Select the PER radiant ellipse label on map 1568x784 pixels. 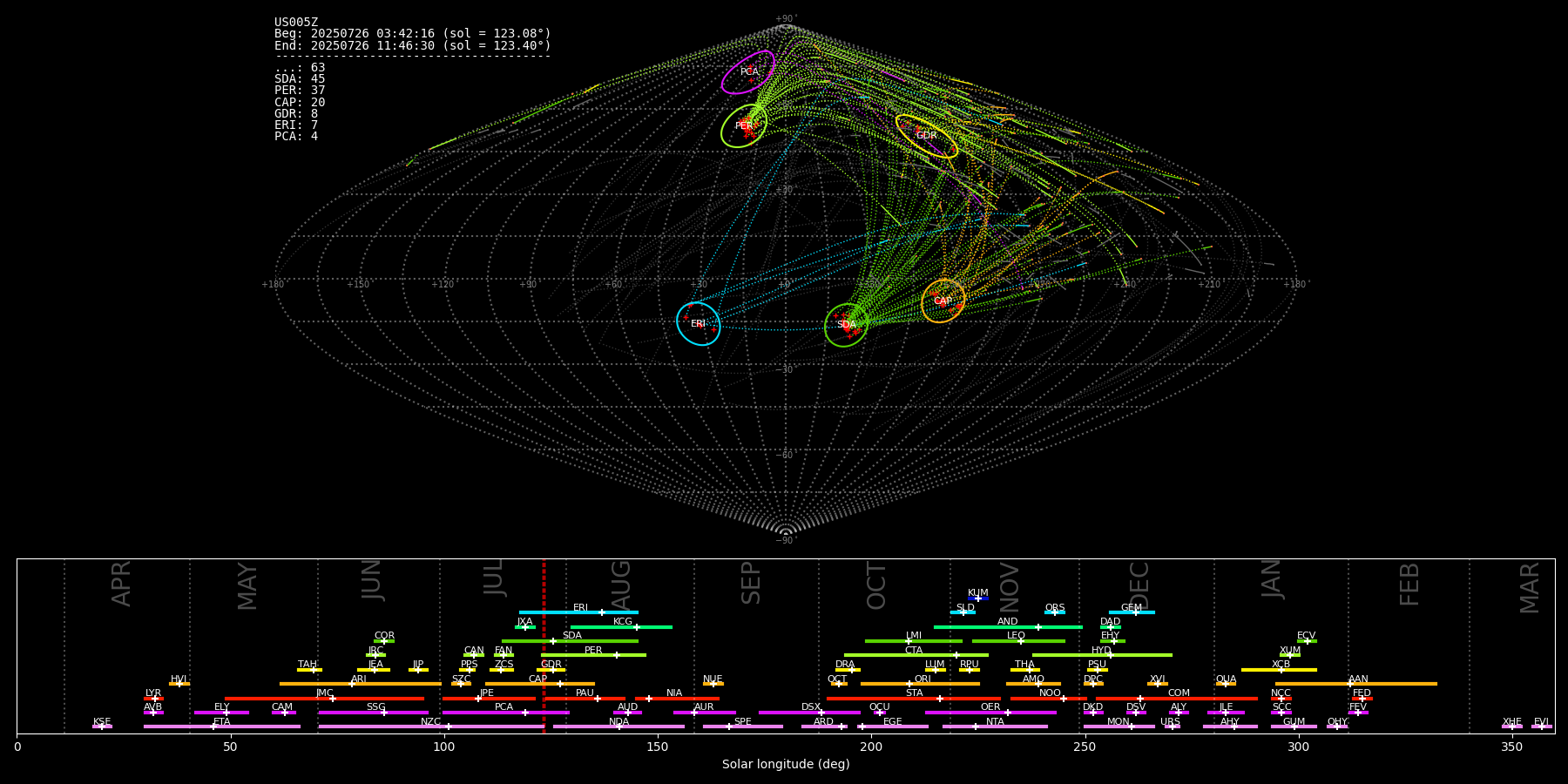(744, 125)
